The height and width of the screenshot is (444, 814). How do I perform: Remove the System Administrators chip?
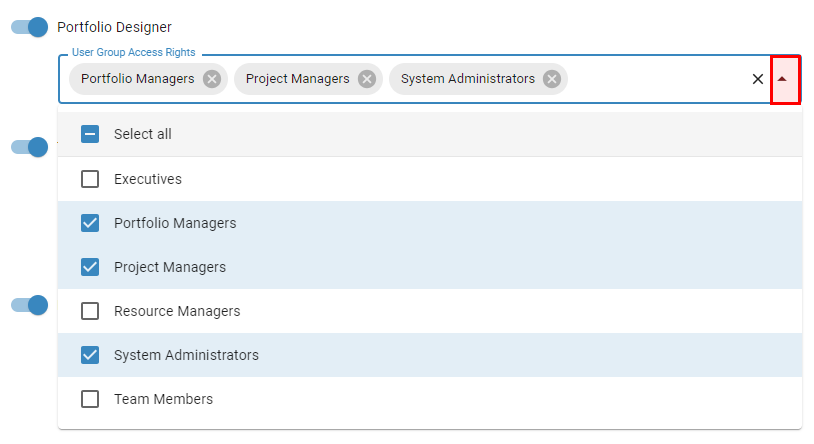coord(552,79)
